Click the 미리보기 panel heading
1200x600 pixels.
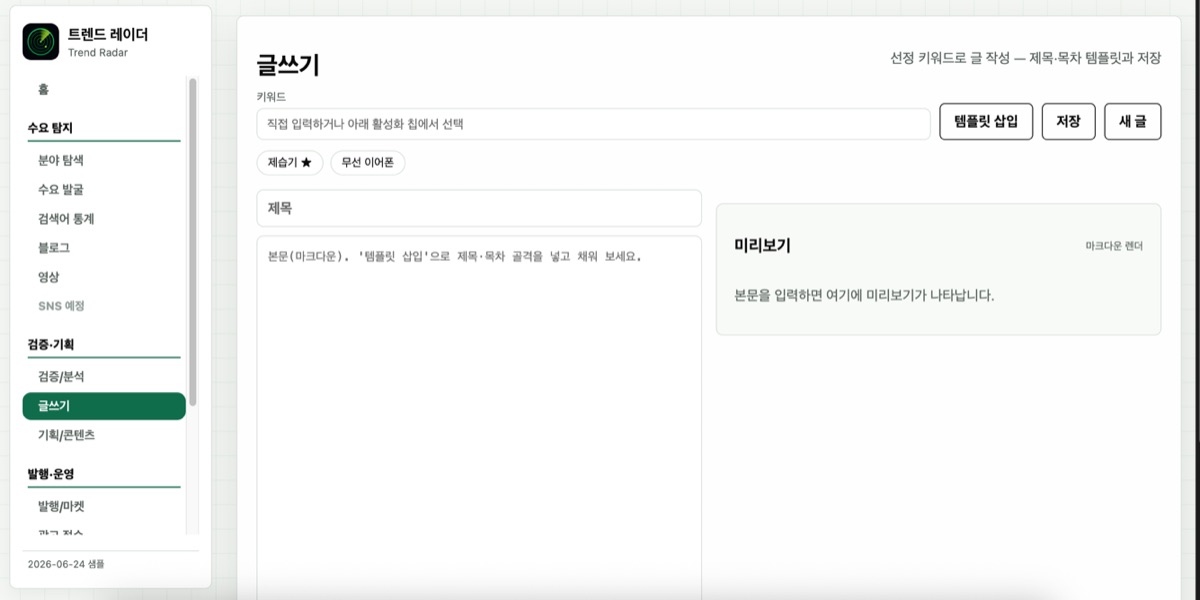[762, 246]
